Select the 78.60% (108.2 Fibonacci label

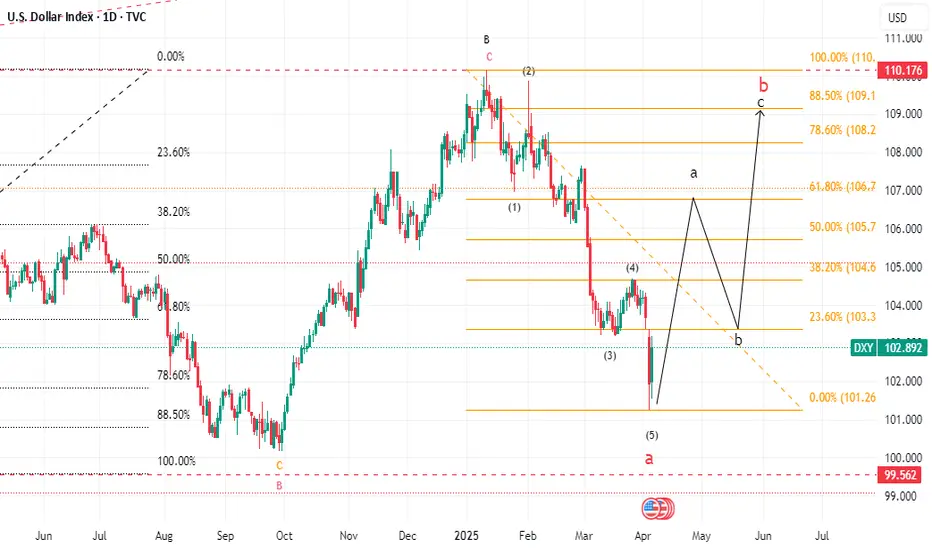(842, 130)
